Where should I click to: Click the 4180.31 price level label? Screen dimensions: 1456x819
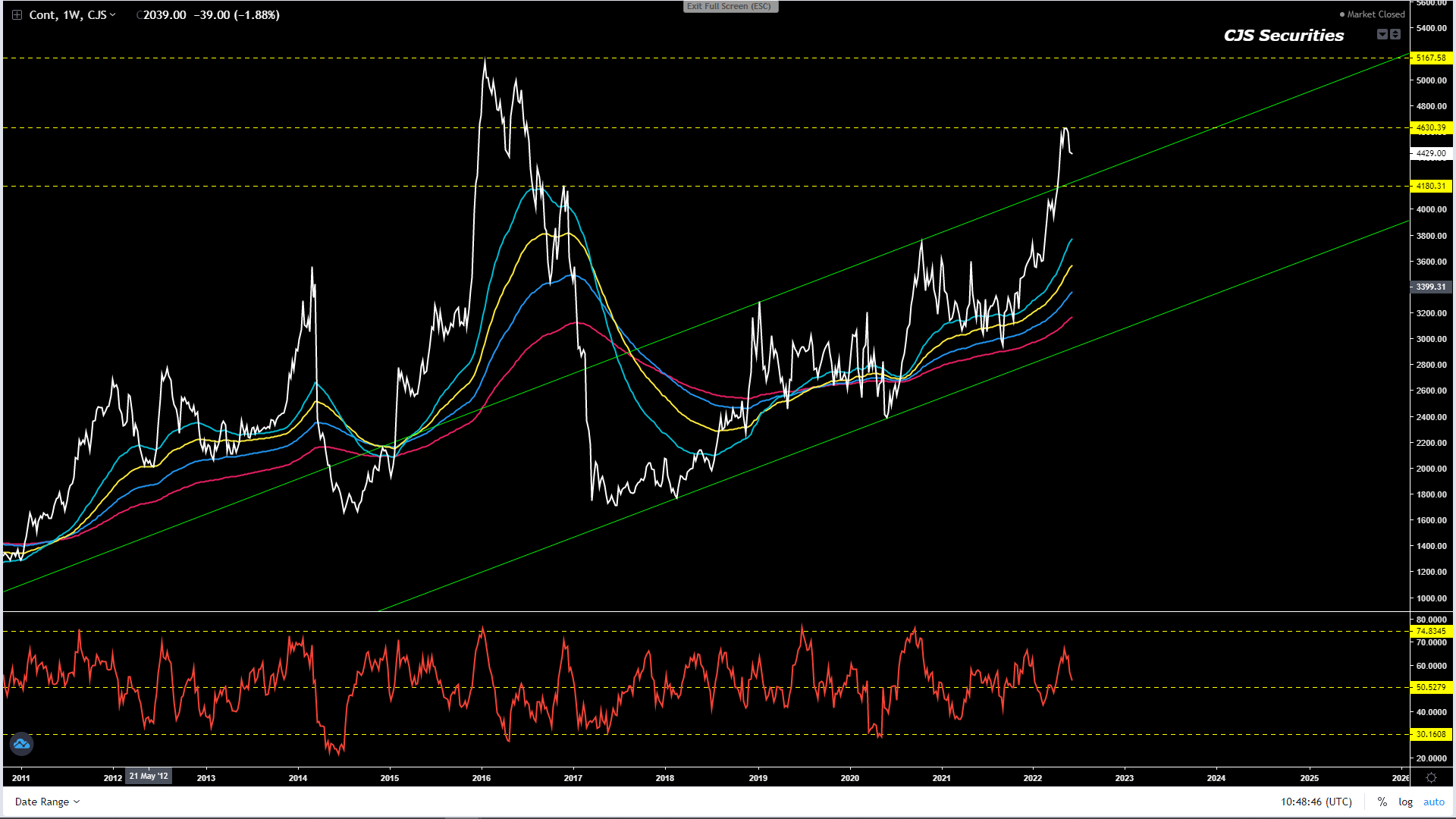[1430, 186]
